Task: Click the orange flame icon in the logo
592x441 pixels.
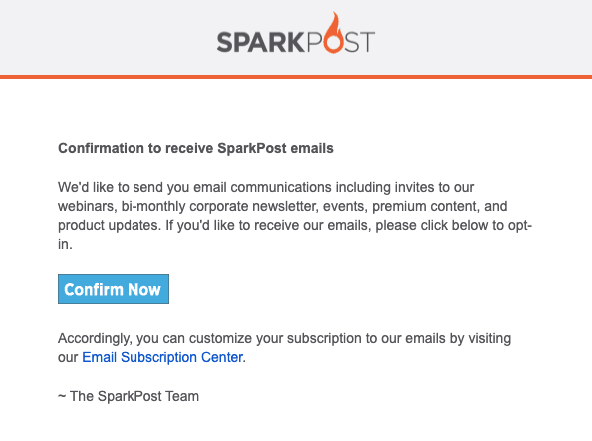Action: (333, 32)
